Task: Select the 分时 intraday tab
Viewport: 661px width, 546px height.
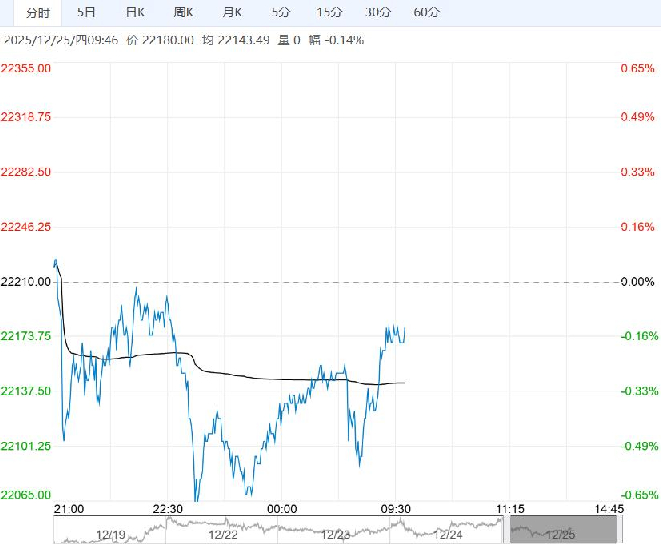Action: click(37, 13)
